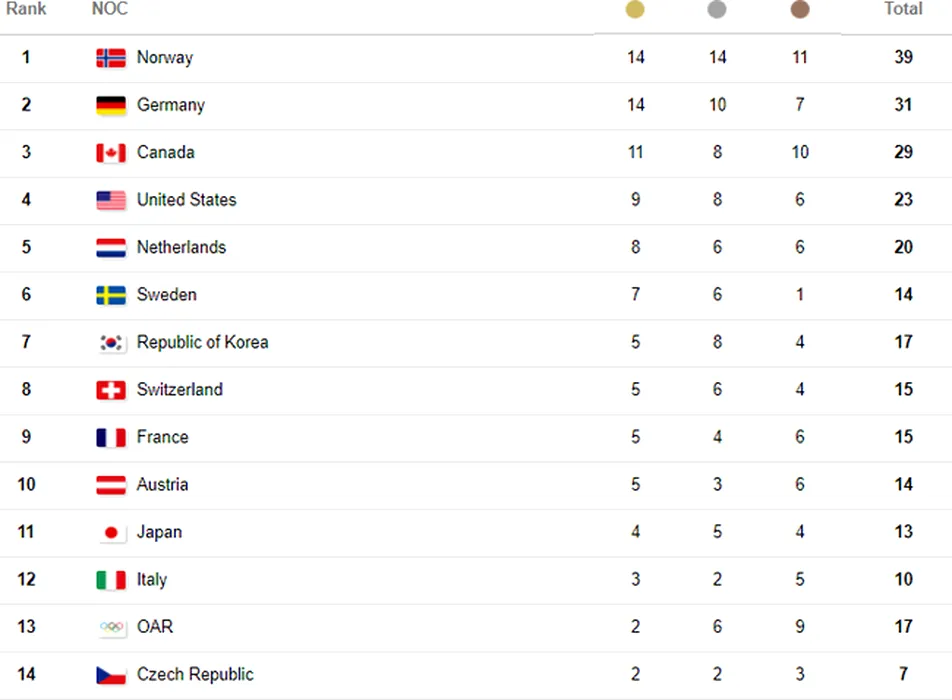
Task: Click the silver medal column header icon
Action: tap(717, 9)
